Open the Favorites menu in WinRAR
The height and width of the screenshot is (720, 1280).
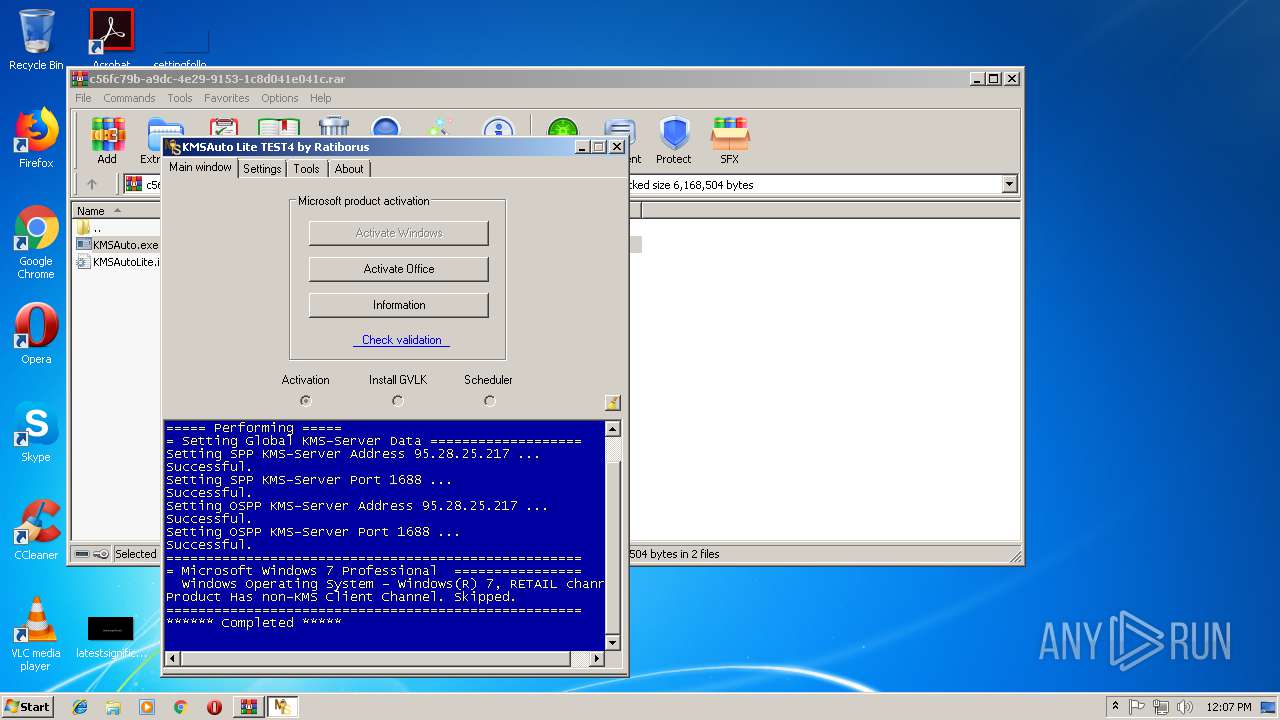click(x=227, y=98)
